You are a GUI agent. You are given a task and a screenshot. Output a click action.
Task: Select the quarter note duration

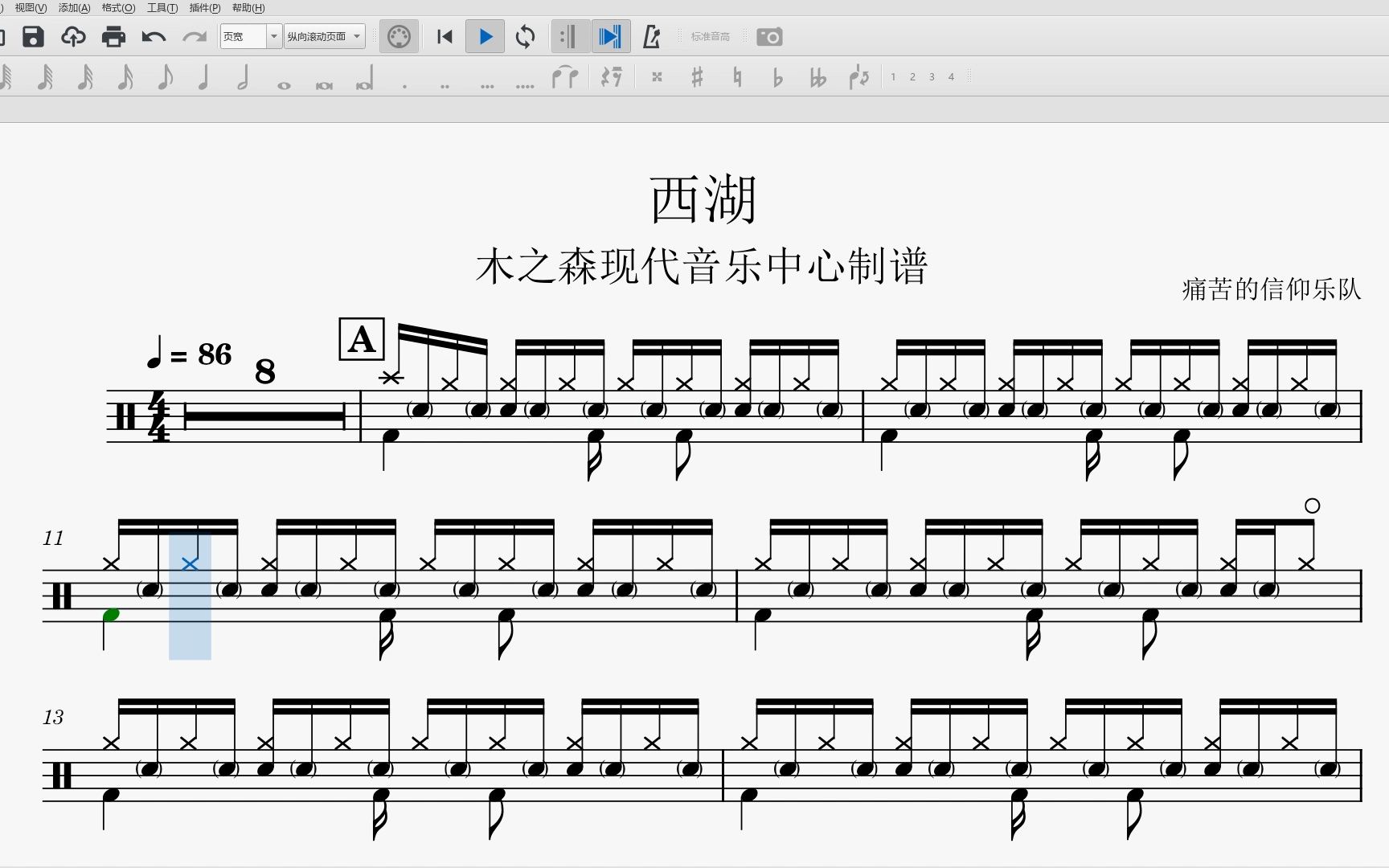(x=203, y=76)
